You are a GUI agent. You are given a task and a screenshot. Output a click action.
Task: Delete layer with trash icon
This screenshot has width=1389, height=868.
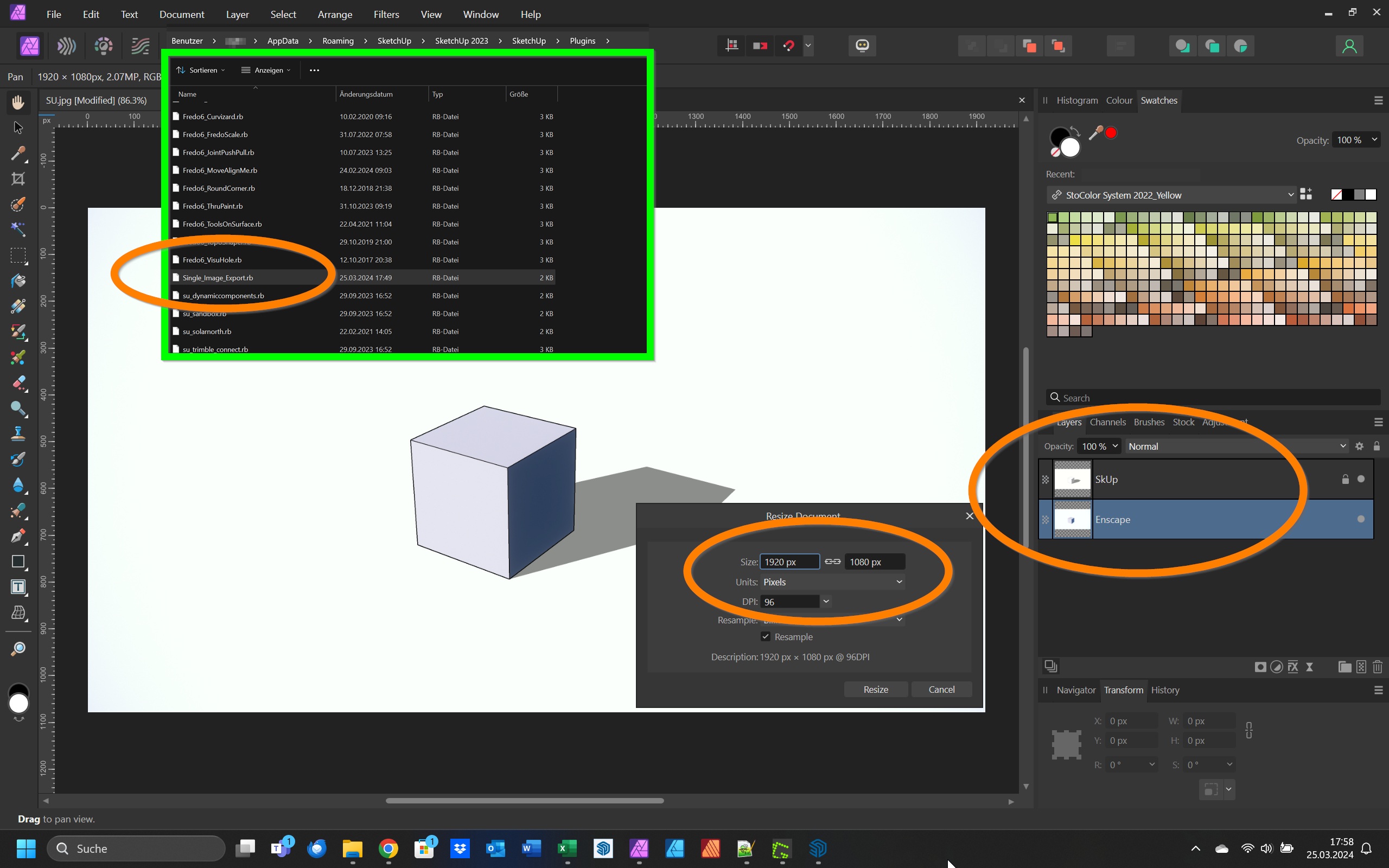click(1377, 667)
